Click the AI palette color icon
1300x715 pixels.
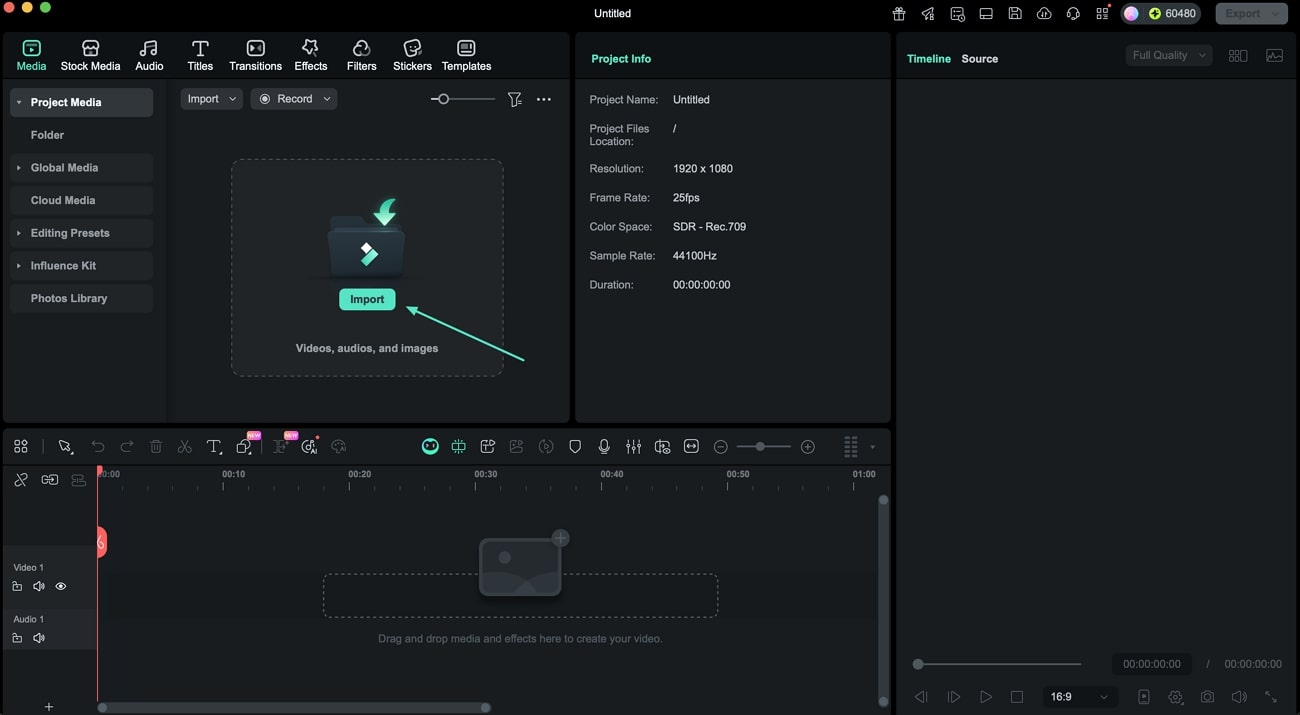(338, 447)
